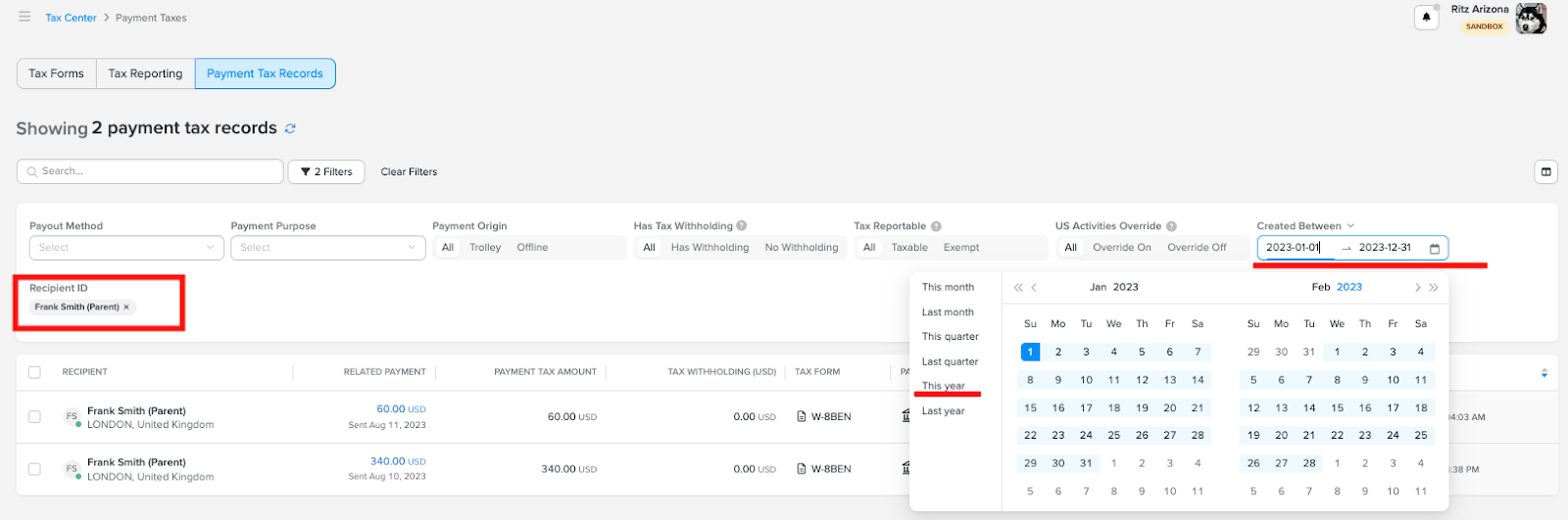Pick January 1 in the calendar
This screenshot has width=1568, height=520.
[1030, 352]
